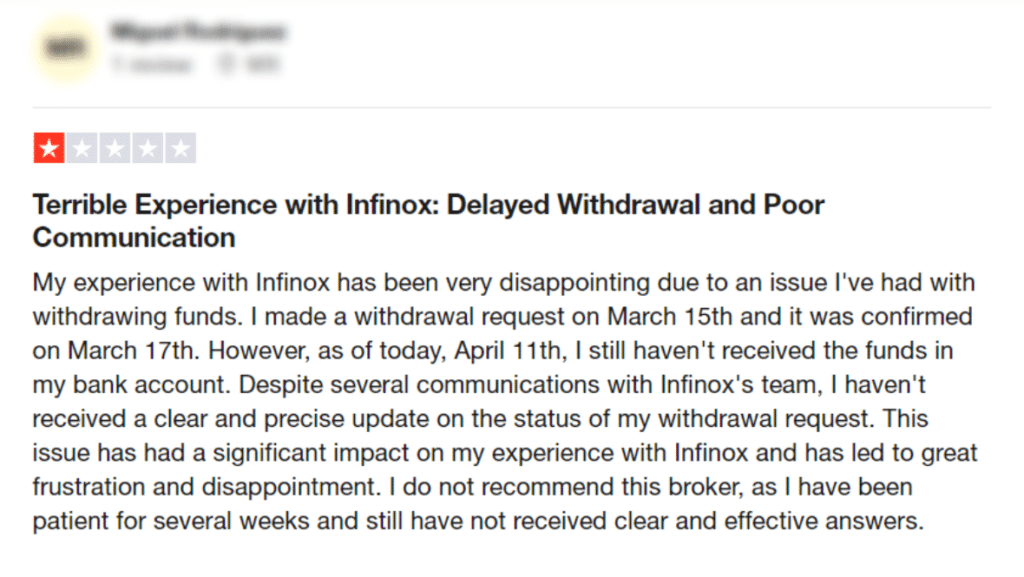Image resolution: width=1024 pixels, height=577 pixels.
Task: Select the review body paragraph
Action: pos(500,400)
